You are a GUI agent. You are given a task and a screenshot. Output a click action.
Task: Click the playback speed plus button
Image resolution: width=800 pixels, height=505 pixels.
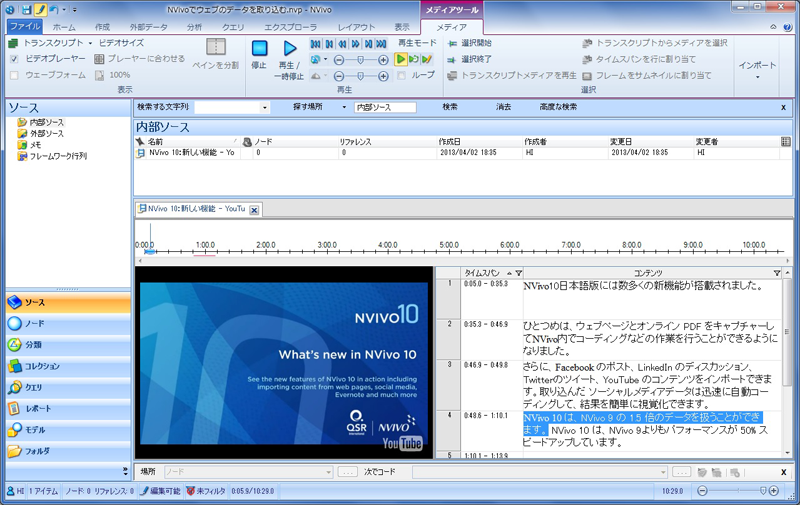pos(383,77)
